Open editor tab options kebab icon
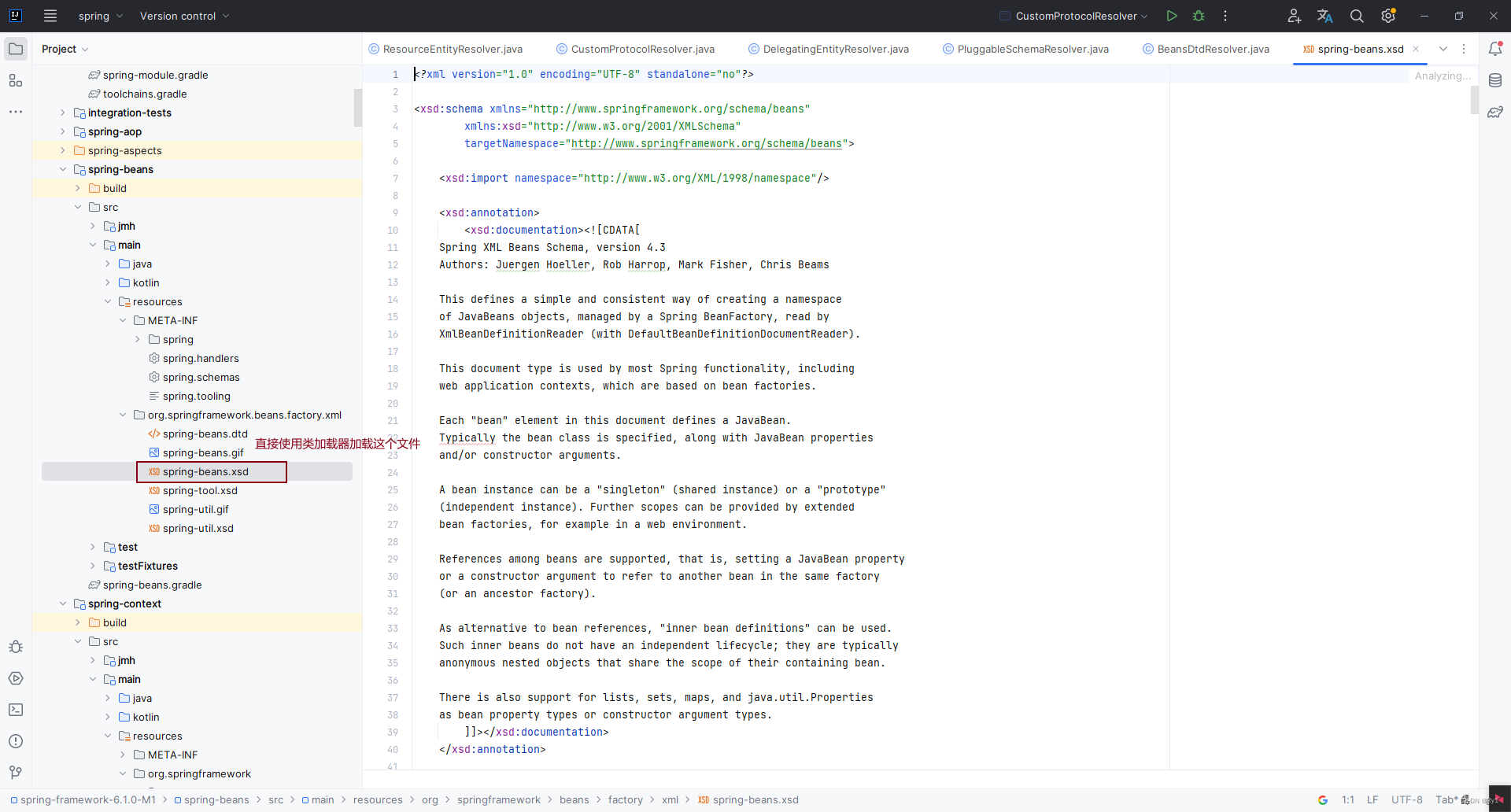This screenshot has width=1511, height=812. pos(1464,49)
